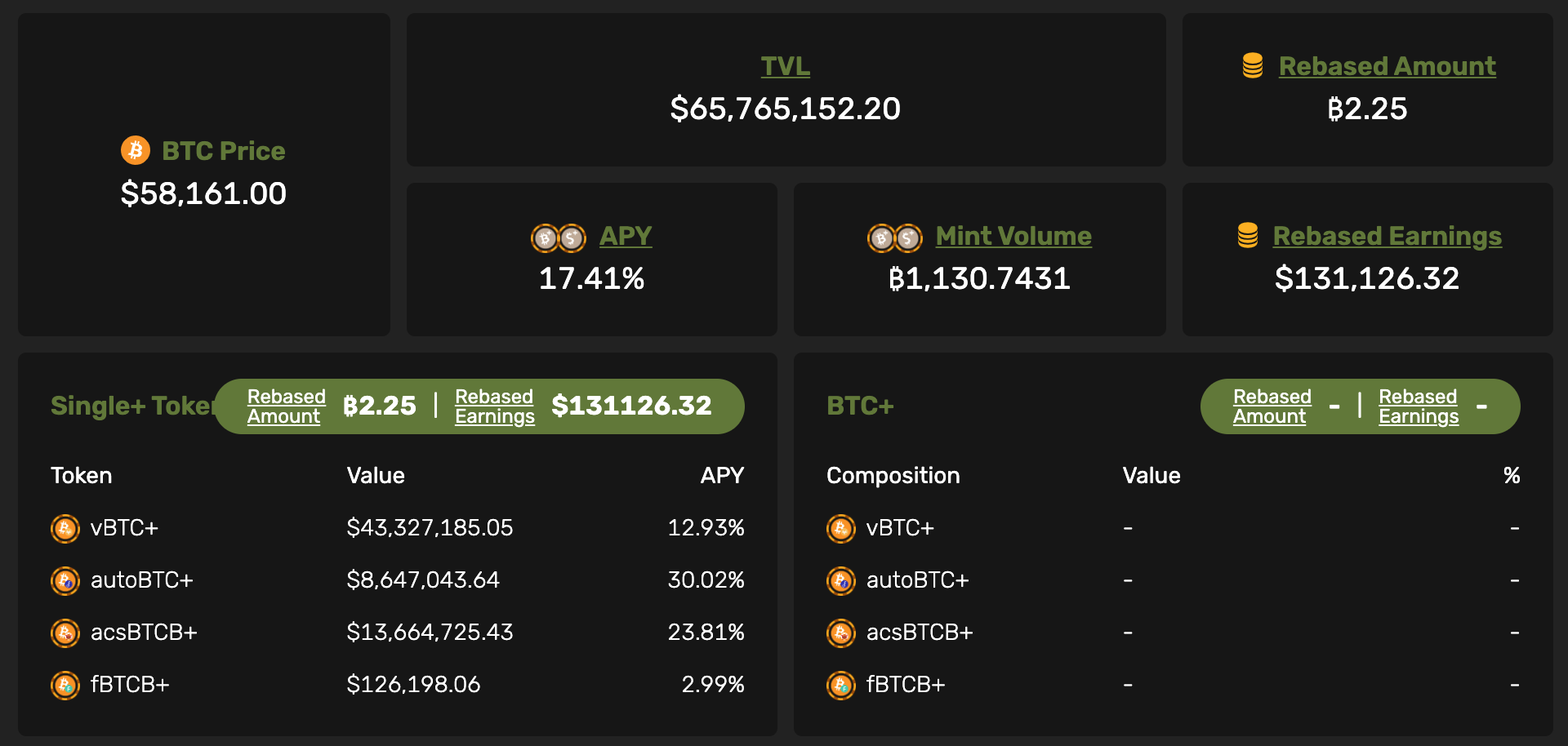1568x746 pixels.
Task: Click Rebased Earnings link in BTC+ pill
Action: tap(1418, 406)
